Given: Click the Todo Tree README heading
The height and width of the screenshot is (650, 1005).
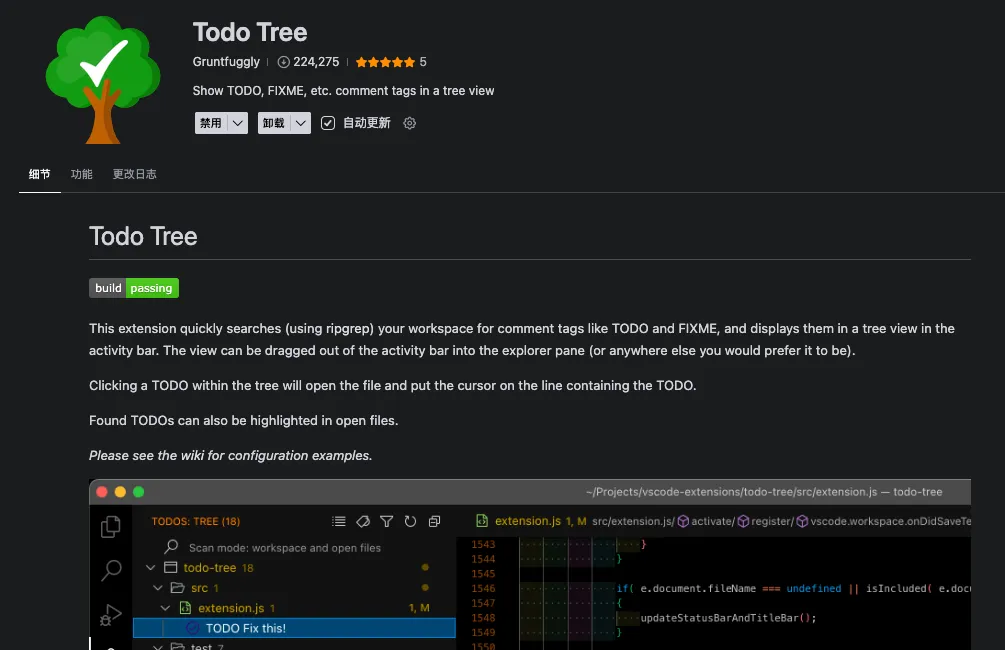Looking at the screenshot, I should (143, 237).
